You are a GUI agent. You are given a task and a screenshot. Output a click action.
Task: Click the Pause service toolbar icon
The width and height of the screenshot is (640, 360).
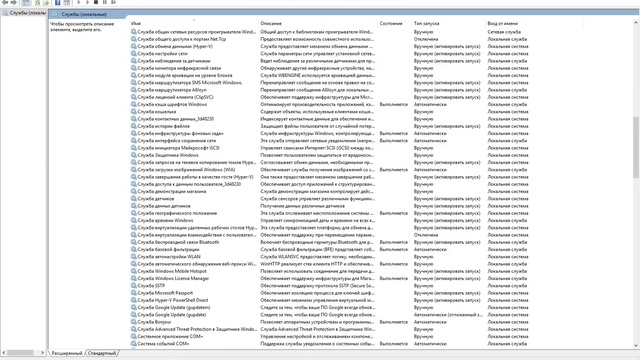[x=104, y=2]
